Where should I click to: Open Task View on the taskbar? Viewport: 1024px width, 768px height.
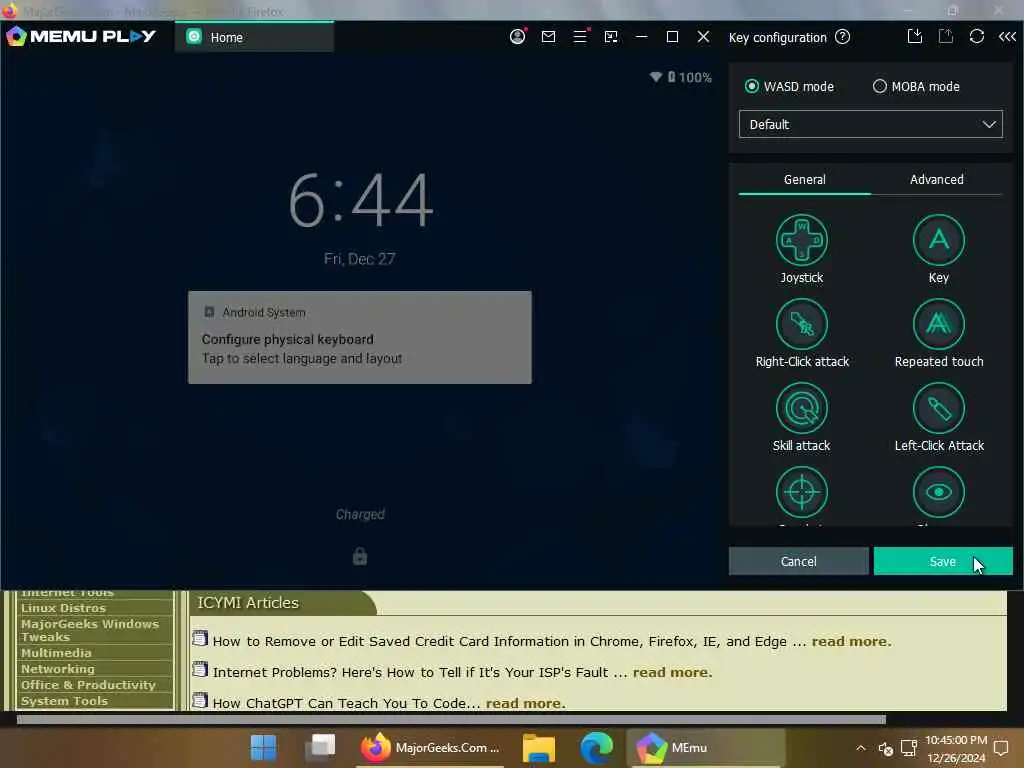(x=320, y=748)
